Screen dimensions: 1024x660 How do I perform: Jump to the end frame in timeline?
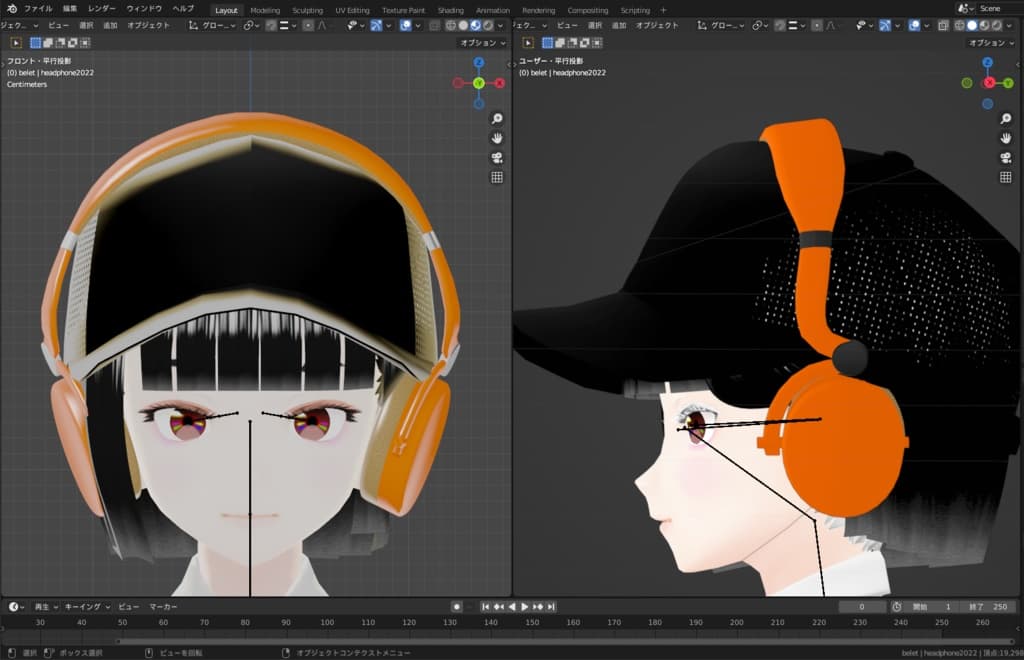551,607
